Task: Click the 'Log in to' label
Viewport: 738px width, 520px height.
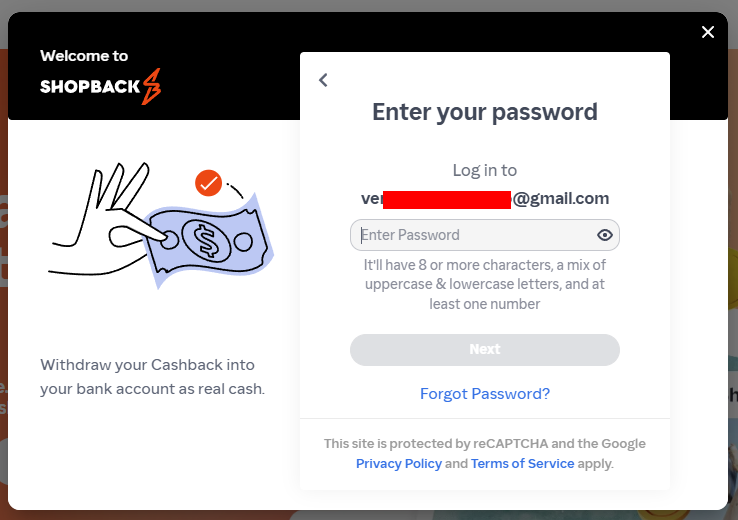Action: coord(485,170)
